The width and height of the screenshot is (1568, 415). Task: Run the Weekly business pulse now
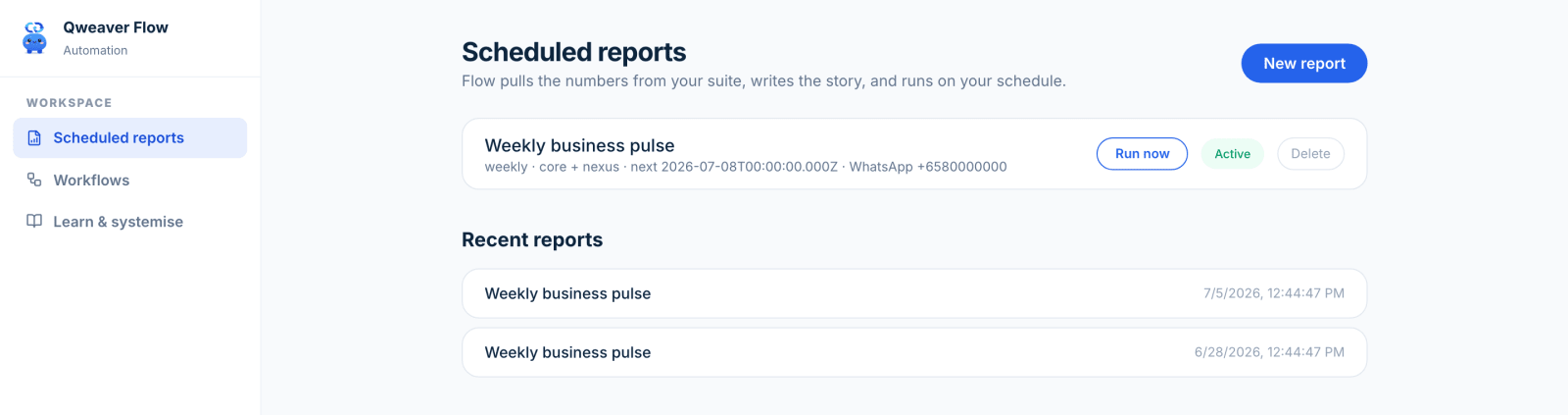click(x=1142, y=154)
